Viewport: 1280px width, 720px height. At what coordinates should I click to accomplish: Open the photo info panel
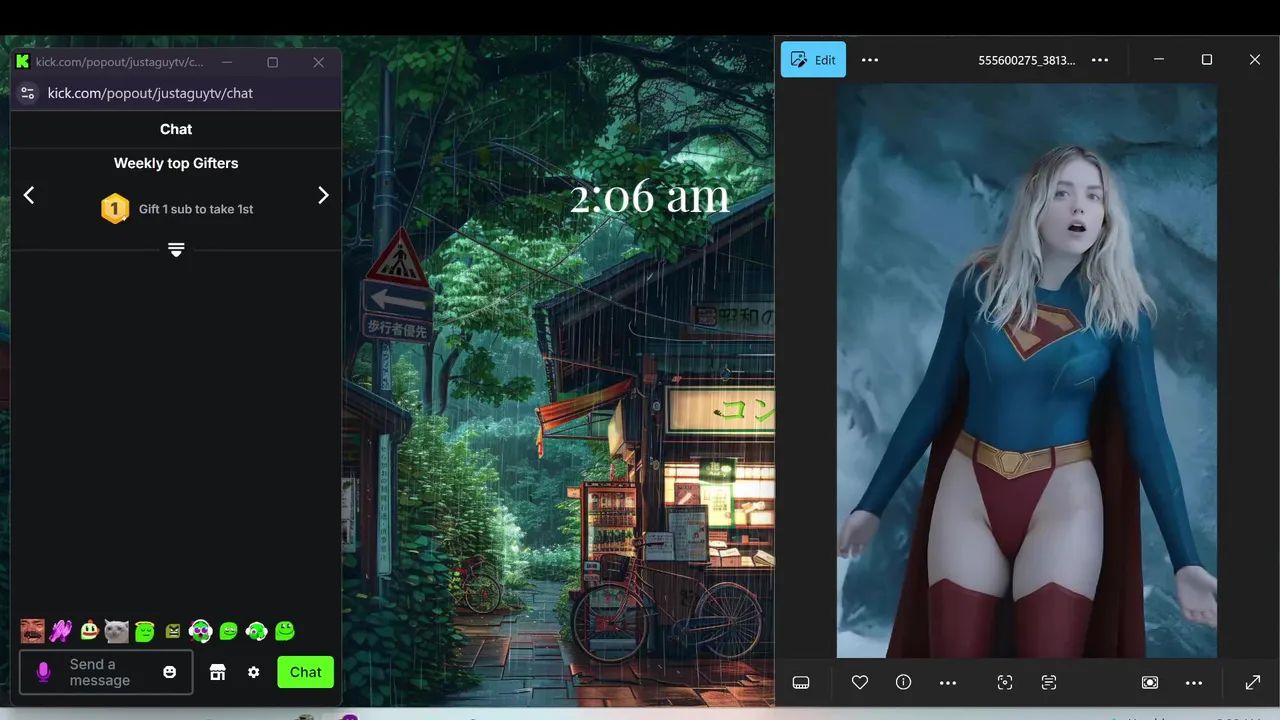click(904, 682)
